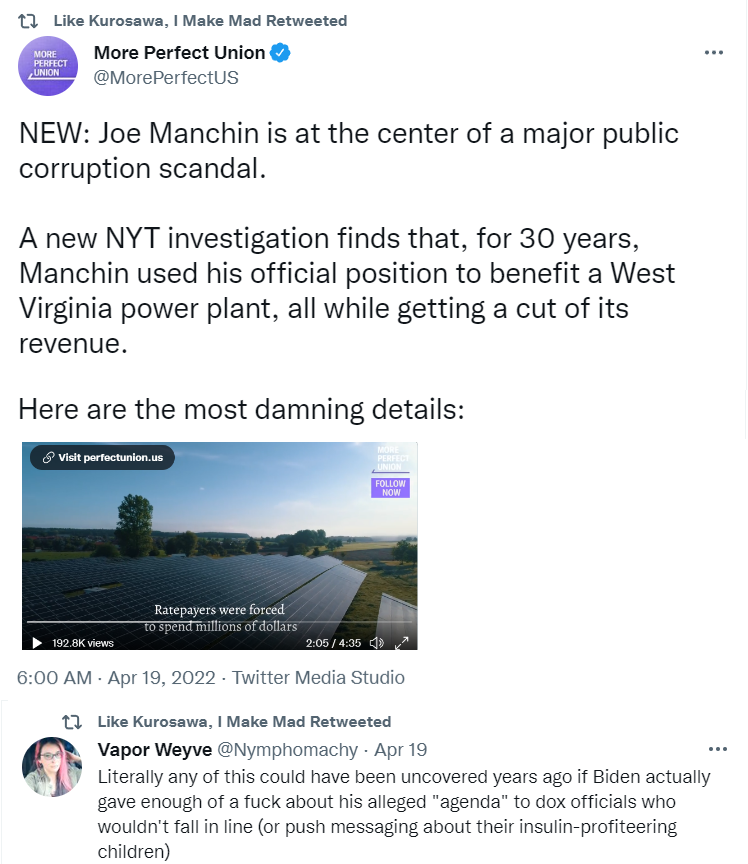
Task: Seek along the video progress bar
Action: tap(219, 622)
